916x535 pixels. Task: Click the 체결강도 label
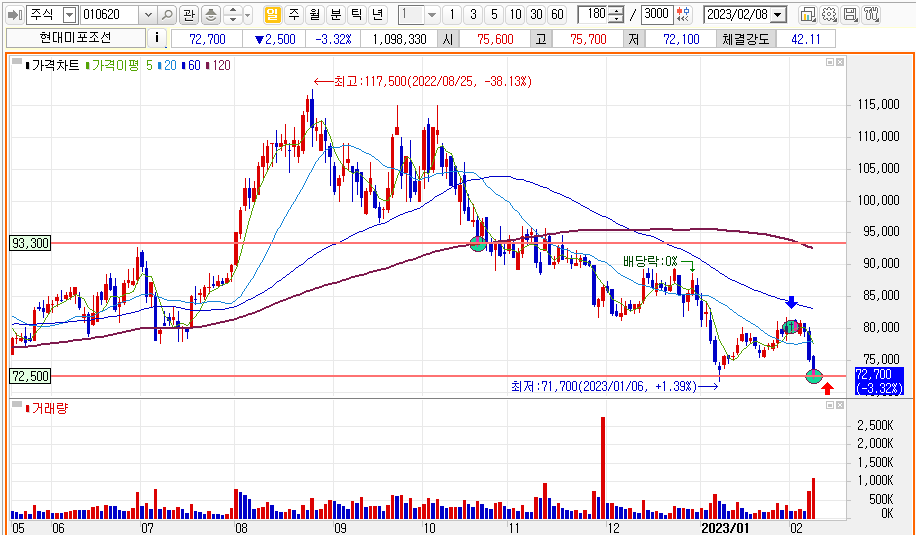tap(745, 40)
